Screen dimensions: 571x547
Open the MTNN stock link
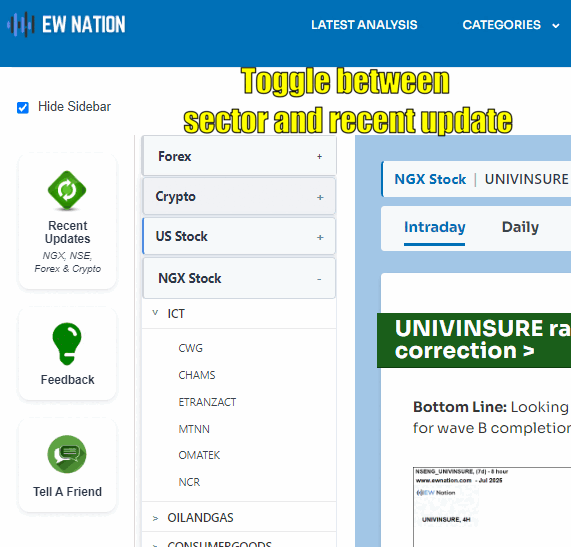point(194,429)
